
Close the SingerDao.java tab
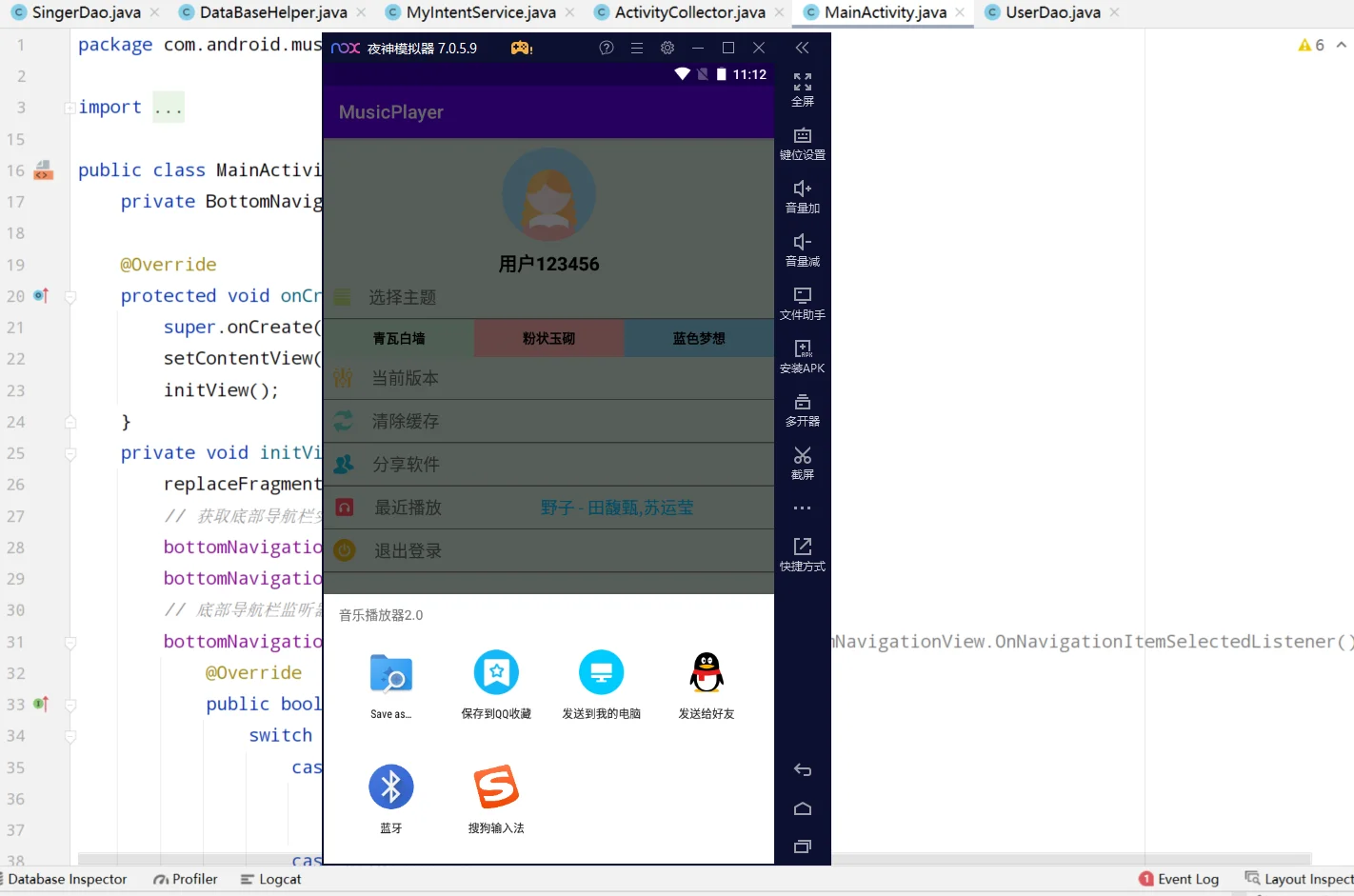154,12
